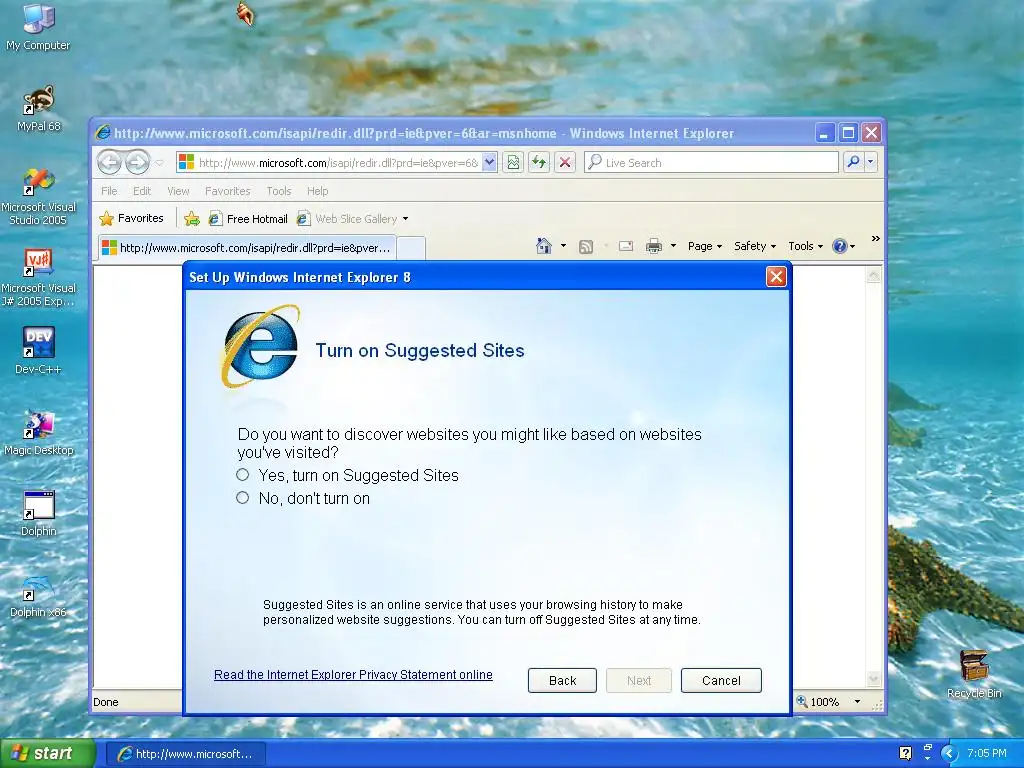Screen dimensions: 1024x768
Task: Click the Cancel button in setup dialog
Action: coord(721,680)
